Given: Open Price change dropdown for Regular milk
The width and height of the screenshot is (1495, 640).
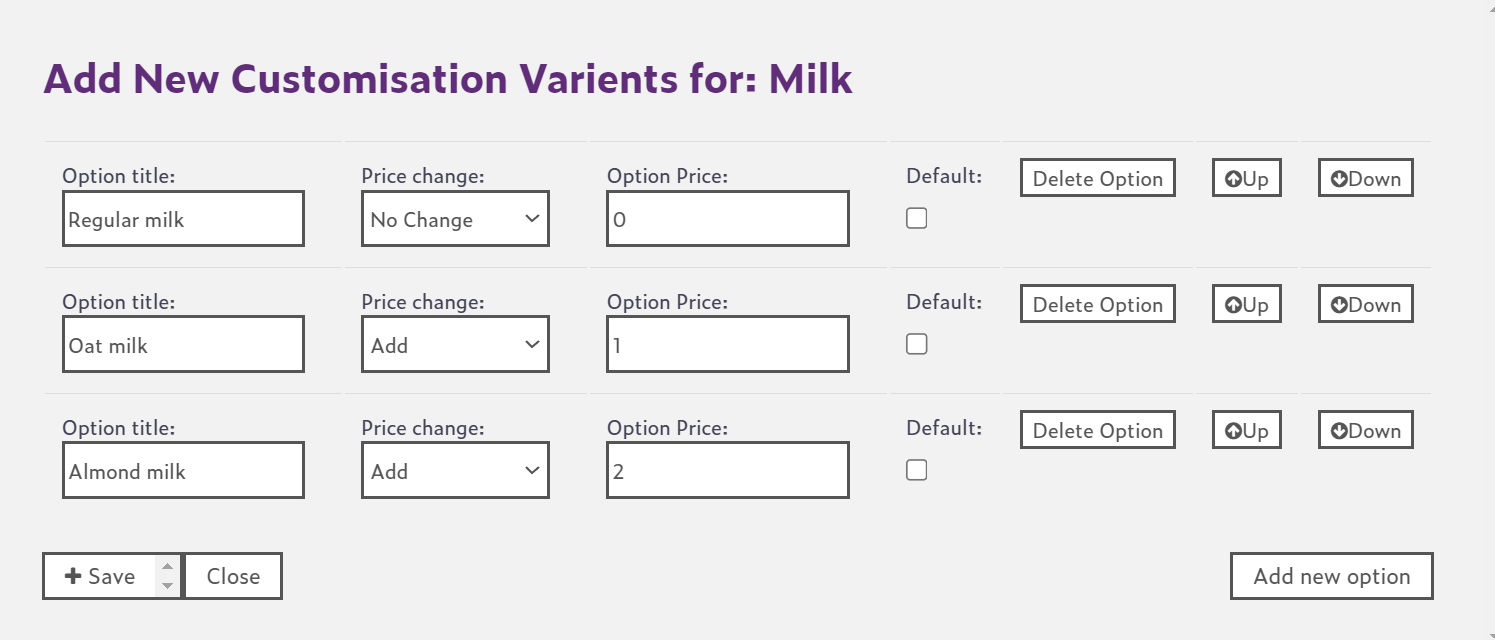Looking at the screenshot, I should point(454,219).
